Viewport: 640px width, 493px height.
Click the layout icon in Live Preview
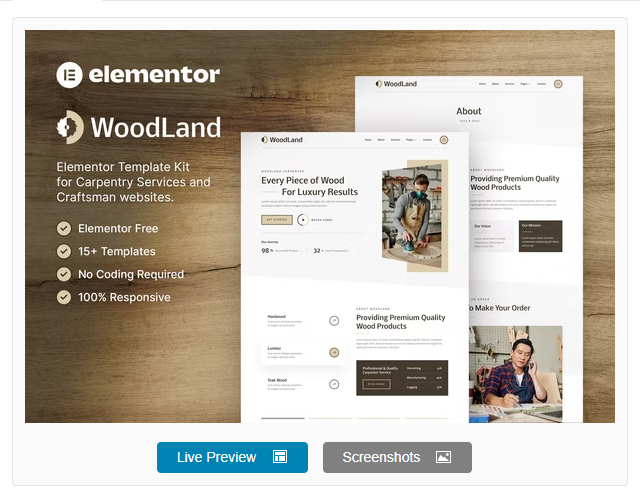coord(280,457)
